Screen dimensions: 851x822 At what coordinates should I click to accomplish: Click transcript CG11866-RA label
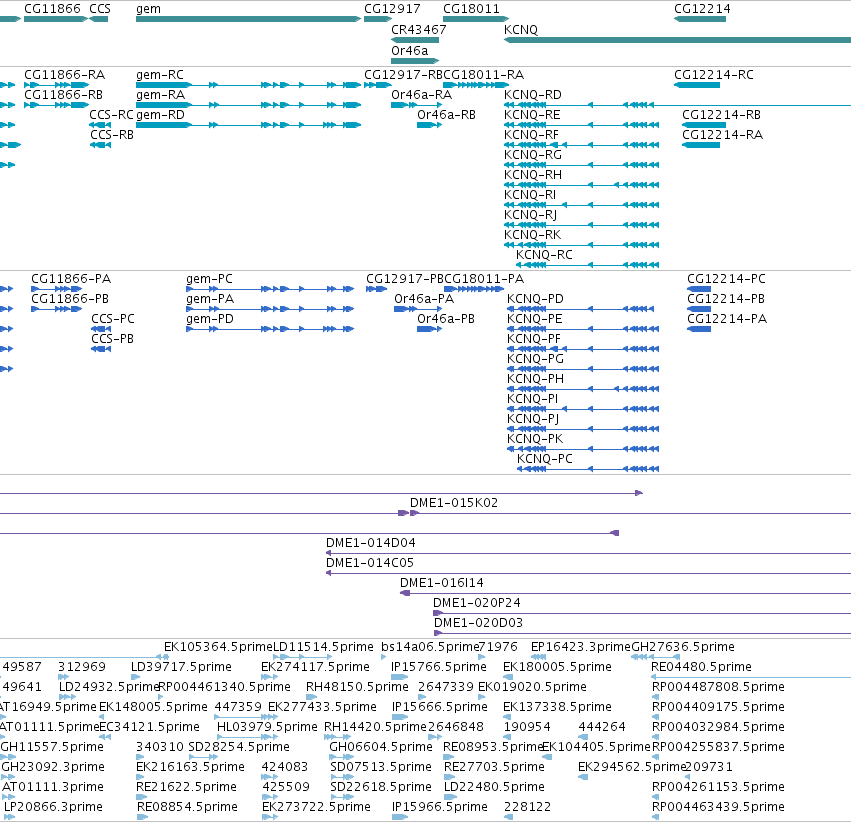coord(65,74)
